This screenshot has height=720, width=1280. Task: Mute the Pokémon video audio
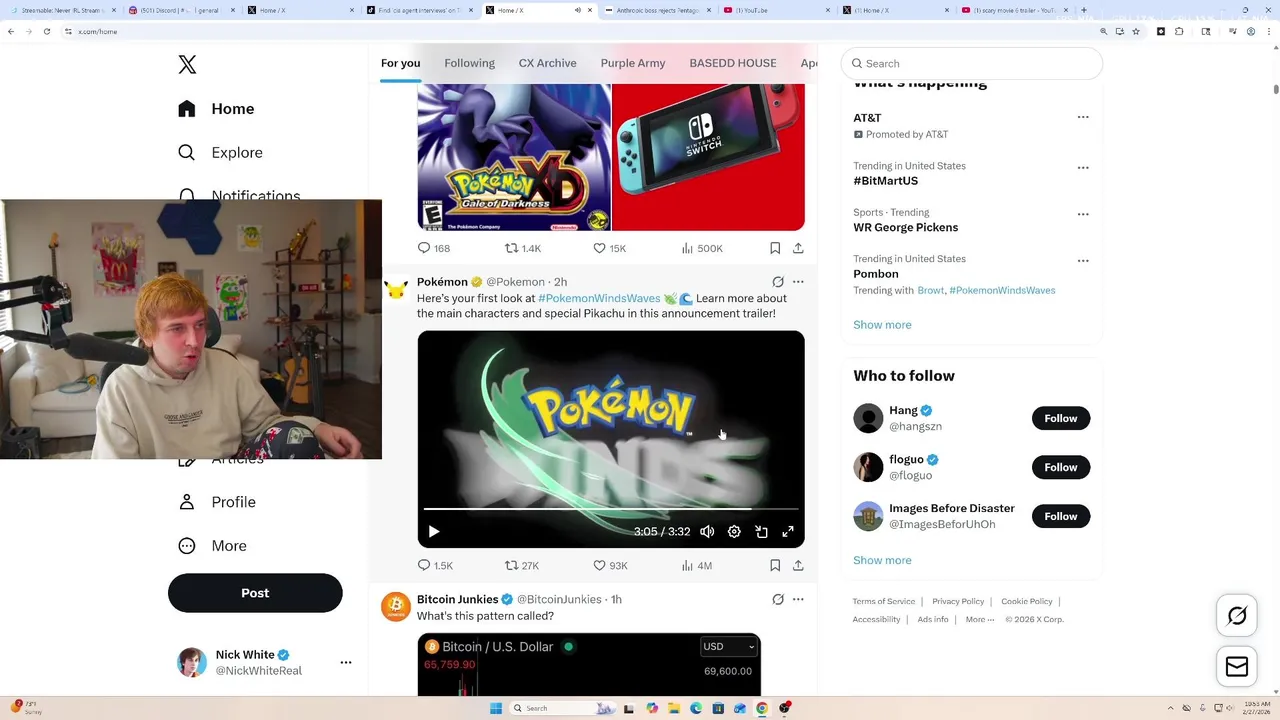[707, 532]
